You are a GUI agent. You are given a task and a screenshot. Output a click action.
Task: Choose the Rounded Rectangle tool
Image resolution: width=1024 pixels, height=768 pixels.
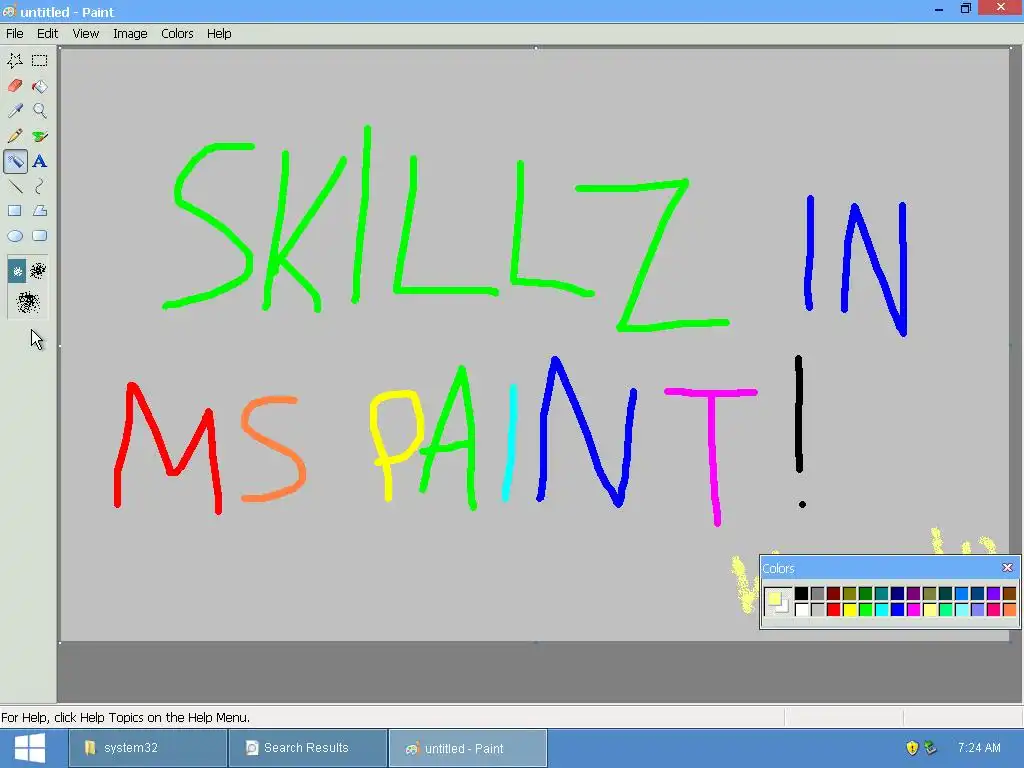(40, 236)
